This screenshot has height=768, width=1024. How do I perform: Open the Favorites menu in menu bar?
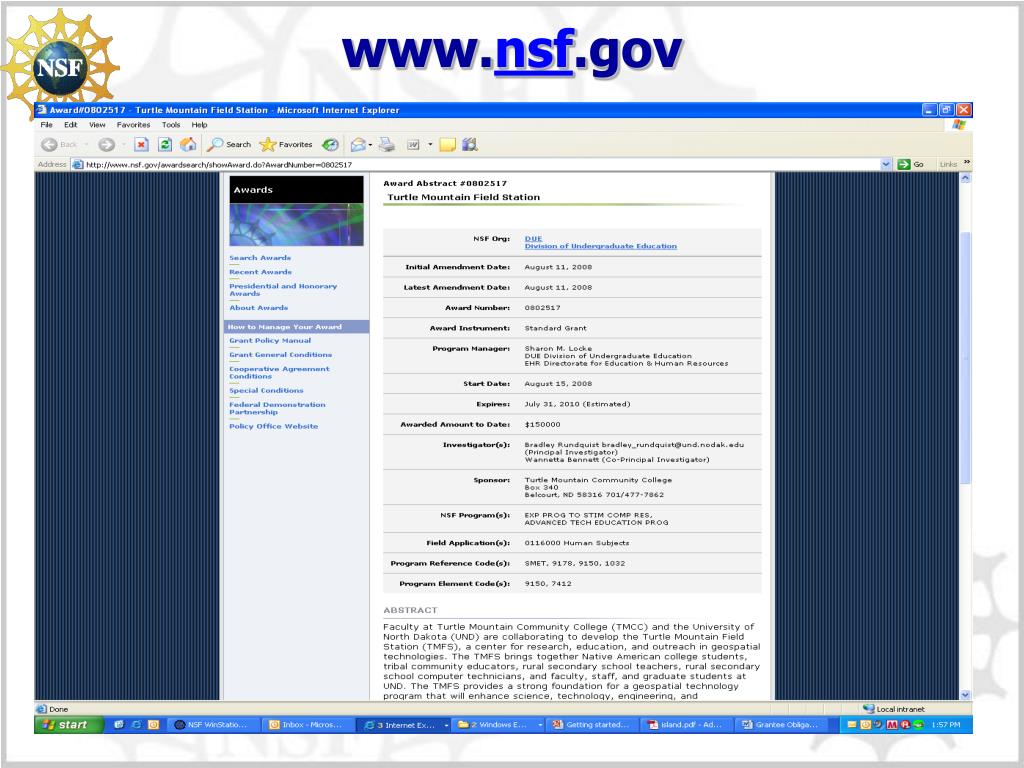pyautogui.click(x=133, y=125)
